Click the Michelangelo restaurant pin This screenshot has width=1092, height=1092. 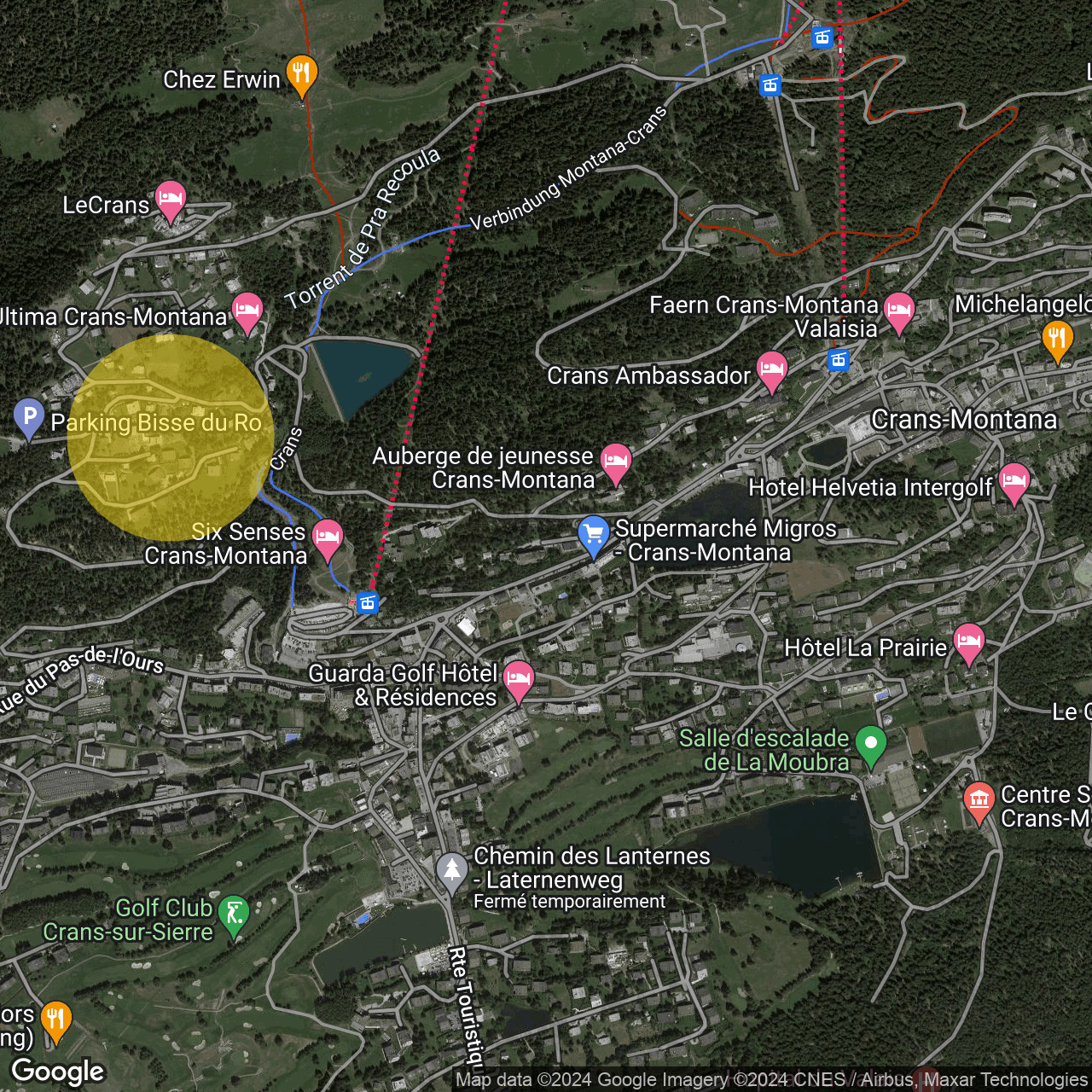pyautogui.click(x=1057, y=339)
